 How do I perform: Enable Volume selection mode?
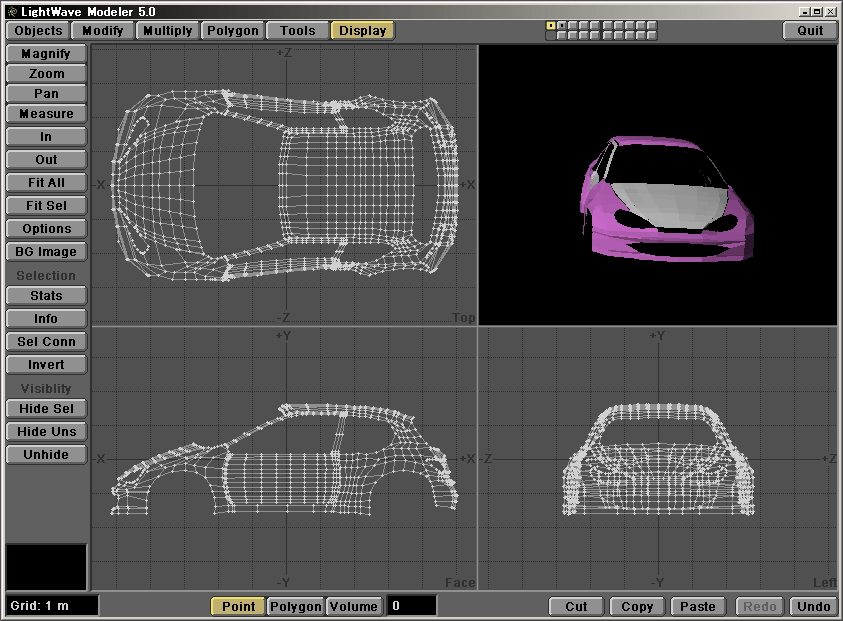click(x=354, y=606)
